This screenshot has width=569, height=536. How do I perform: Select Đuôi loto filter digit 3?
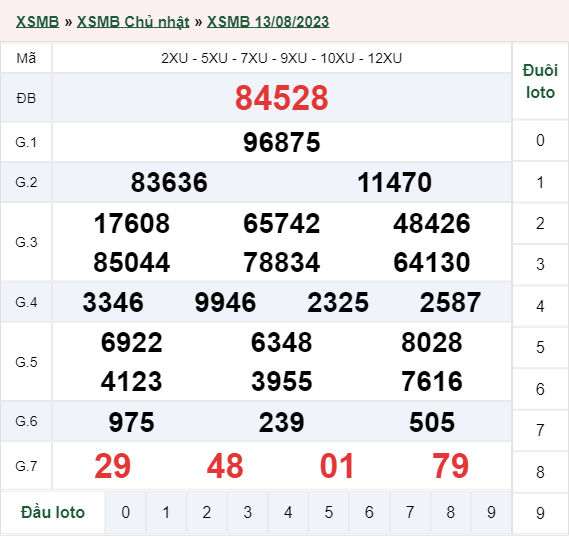point(540,265)
